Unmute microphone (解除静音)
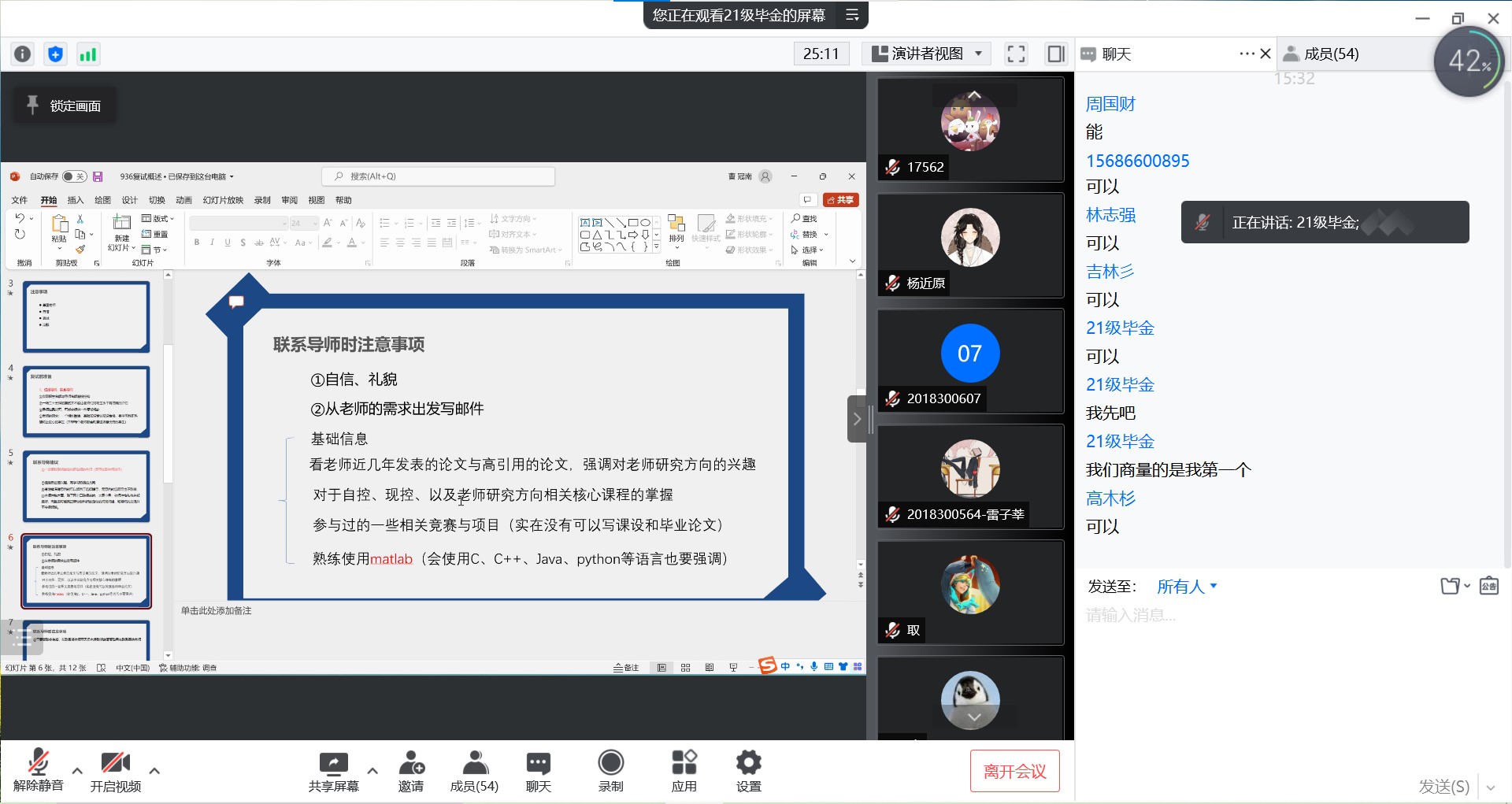The image size is (1512, 804). (38, 770)
